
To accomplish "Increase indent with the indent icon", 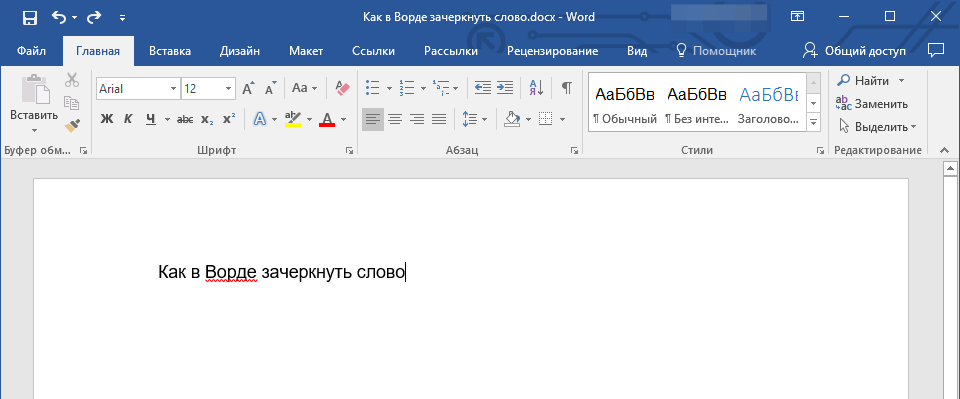I will [x=504, y=88].
